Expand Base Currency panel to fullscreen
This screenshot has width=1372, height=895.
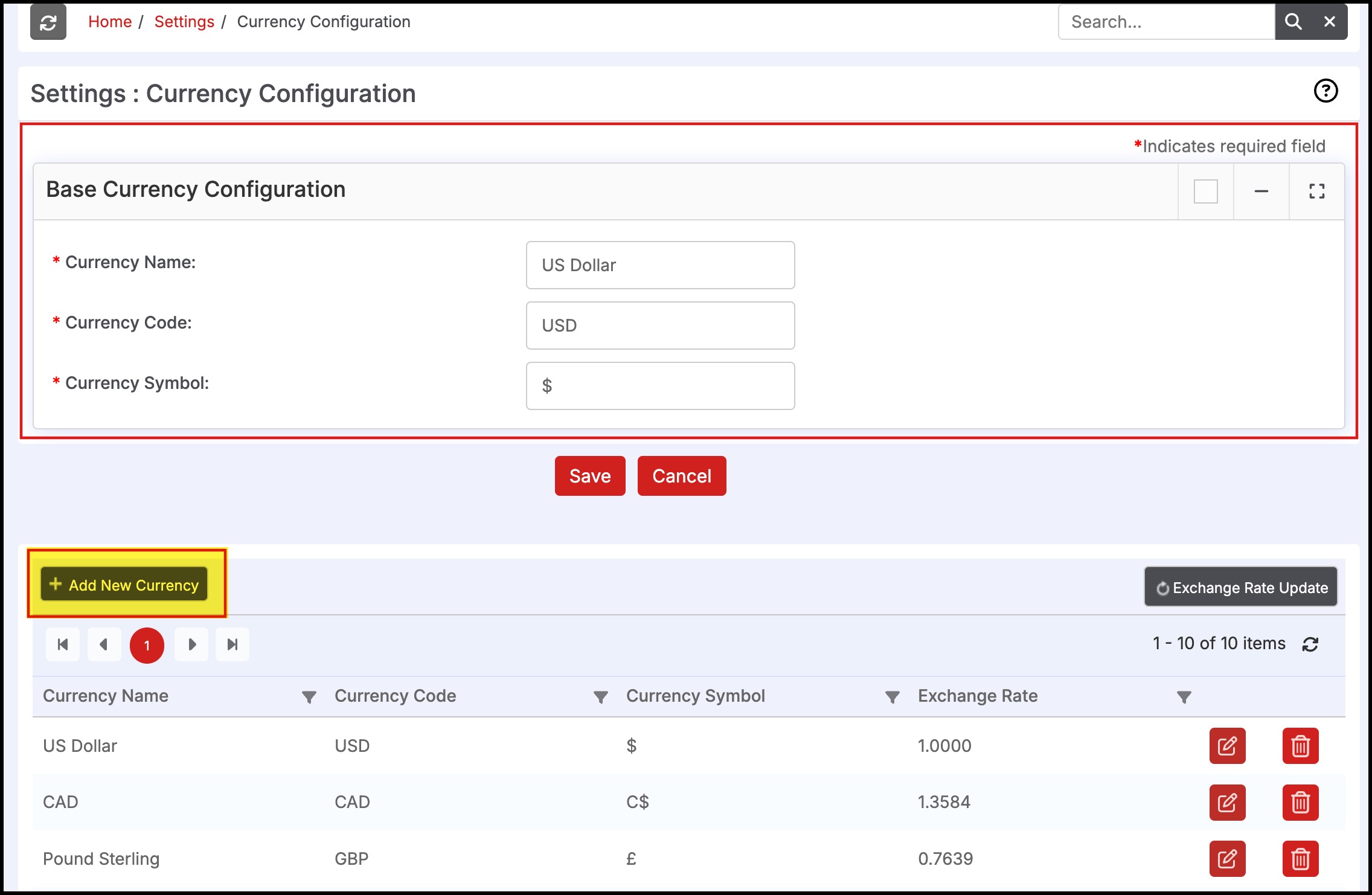pos(1316,191)
